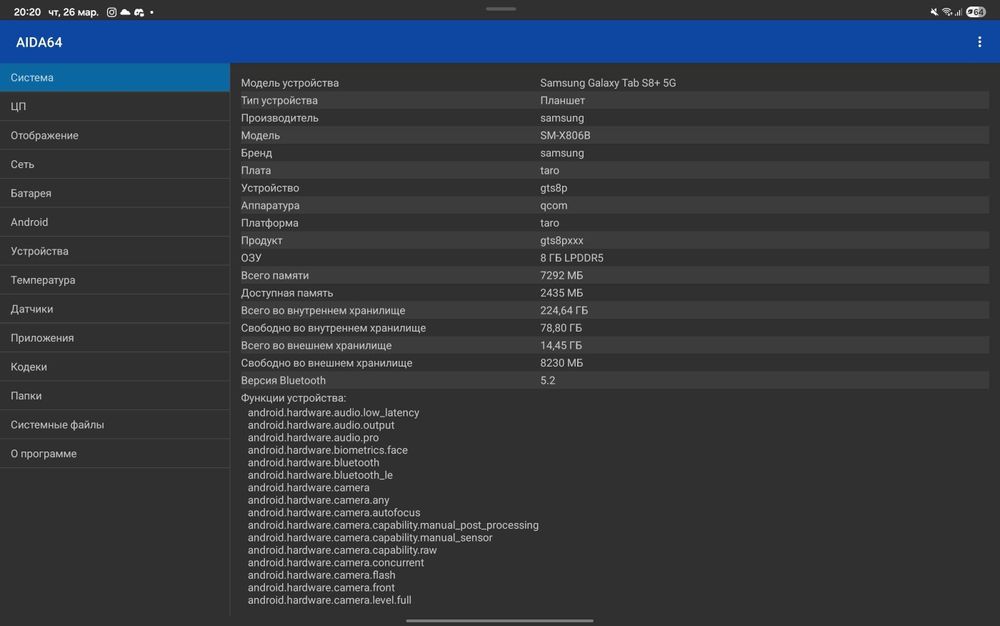
Task: Open the Температура section
Action: click(115, 280)
